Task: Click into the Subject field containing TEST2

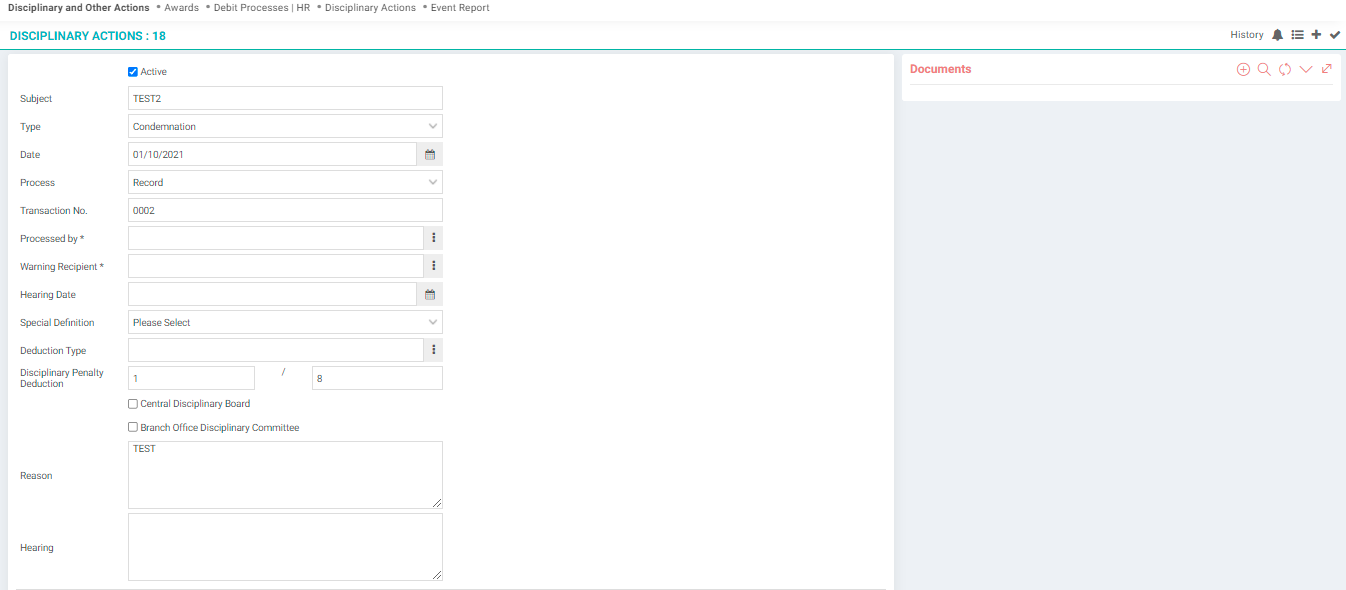Action: click(285, 98)
